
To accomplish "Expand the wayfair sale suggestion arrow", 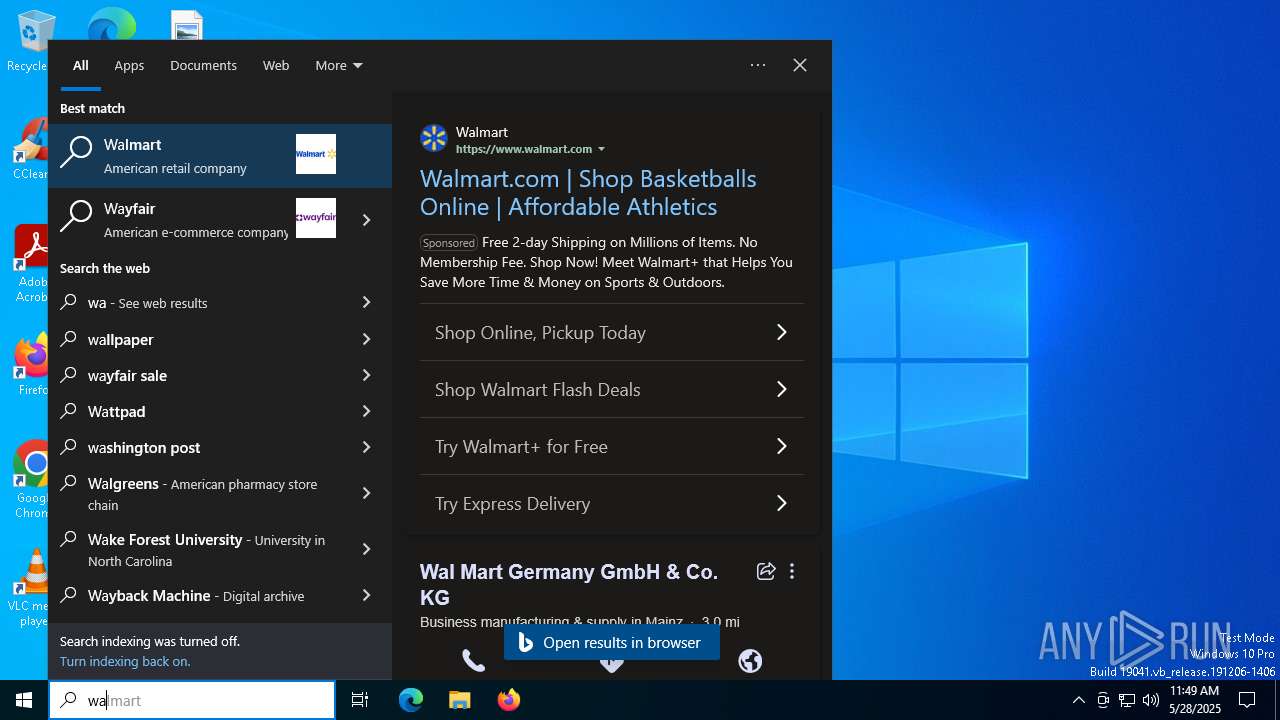I will coord(366,375).
